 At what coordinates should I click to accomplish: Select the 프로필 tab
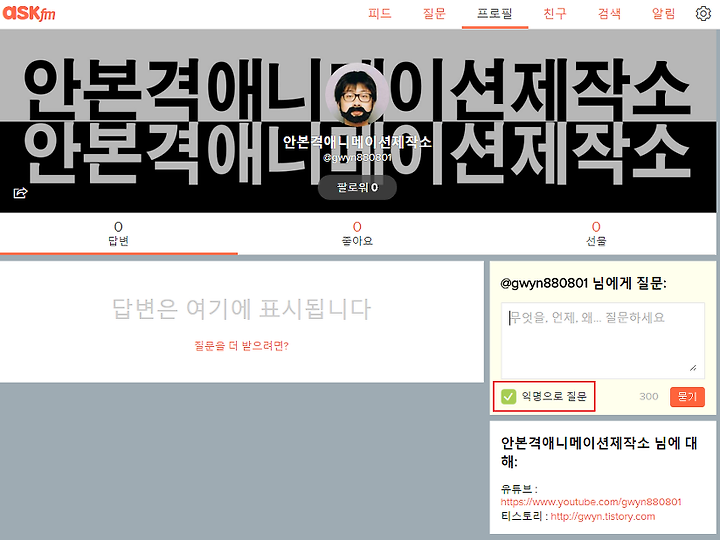point(495,14)
